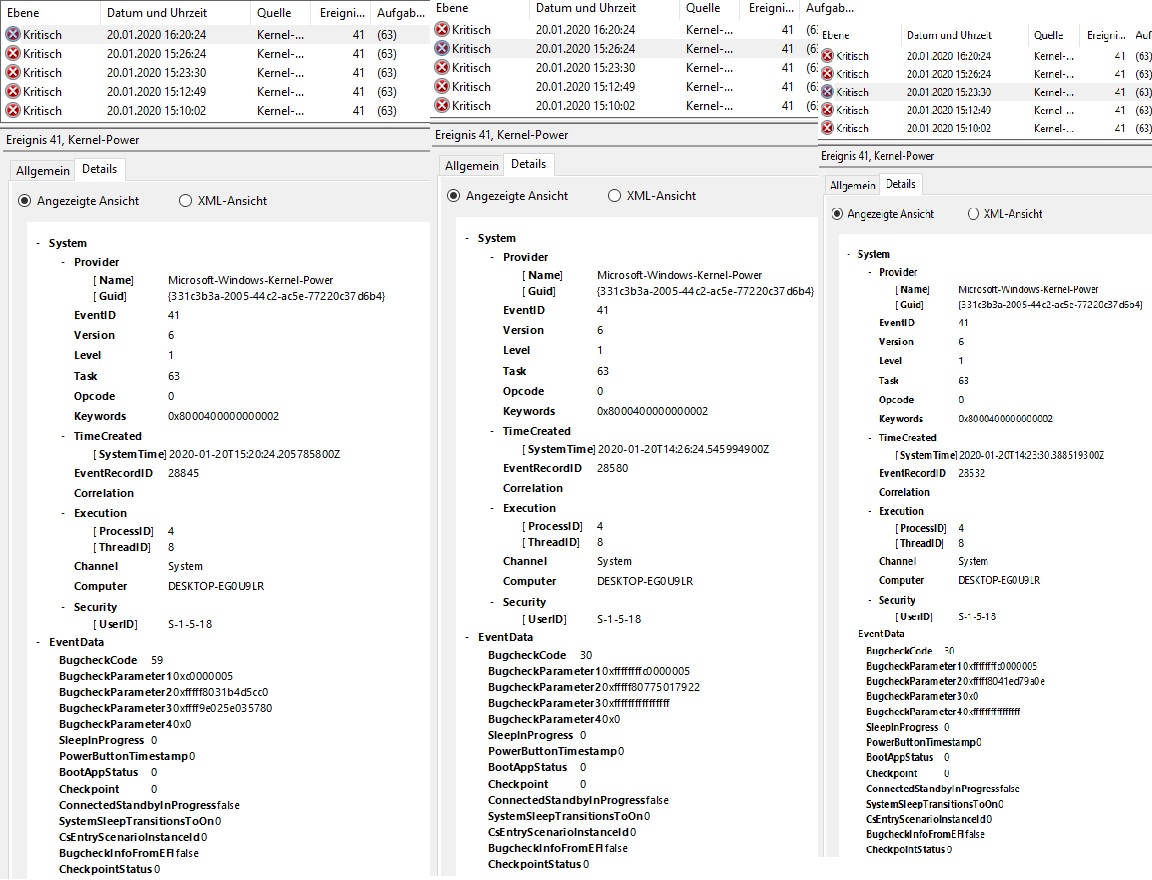Click critical icon of 15:10:02 row, middle screenshot

point(442,106)
